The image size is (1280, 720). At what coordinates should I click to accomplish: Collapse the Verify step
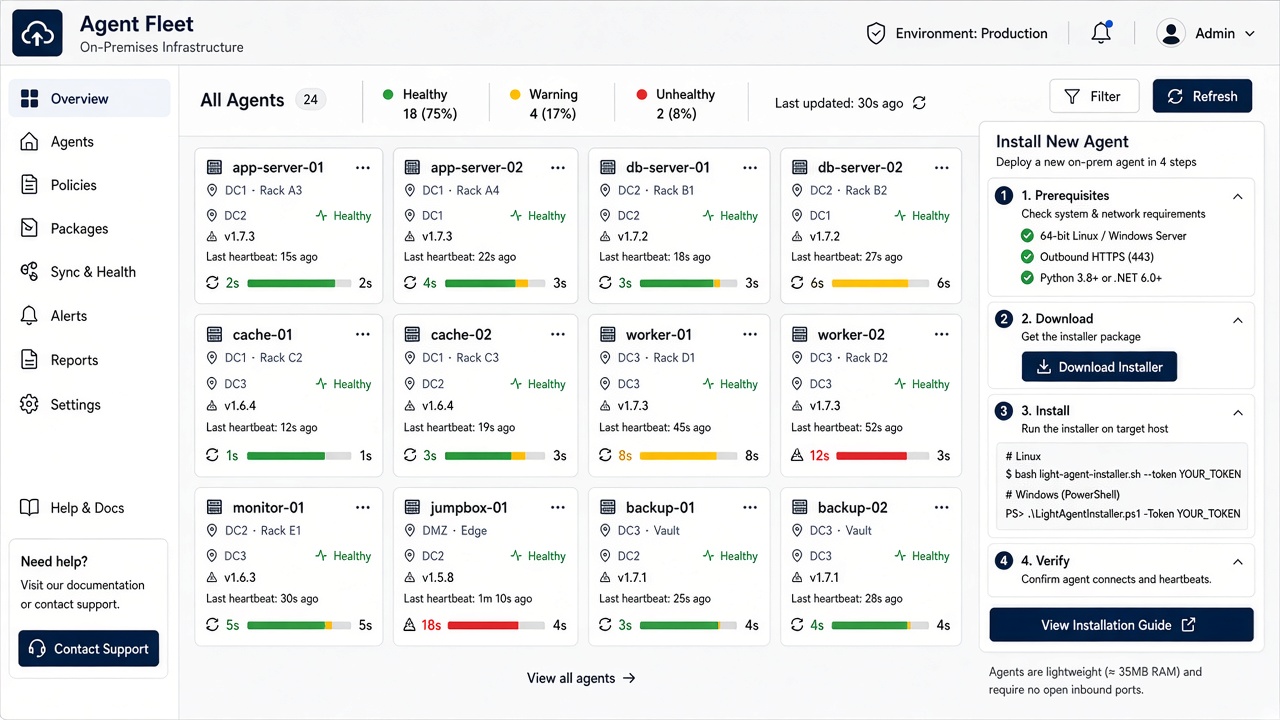[1238, 562]
